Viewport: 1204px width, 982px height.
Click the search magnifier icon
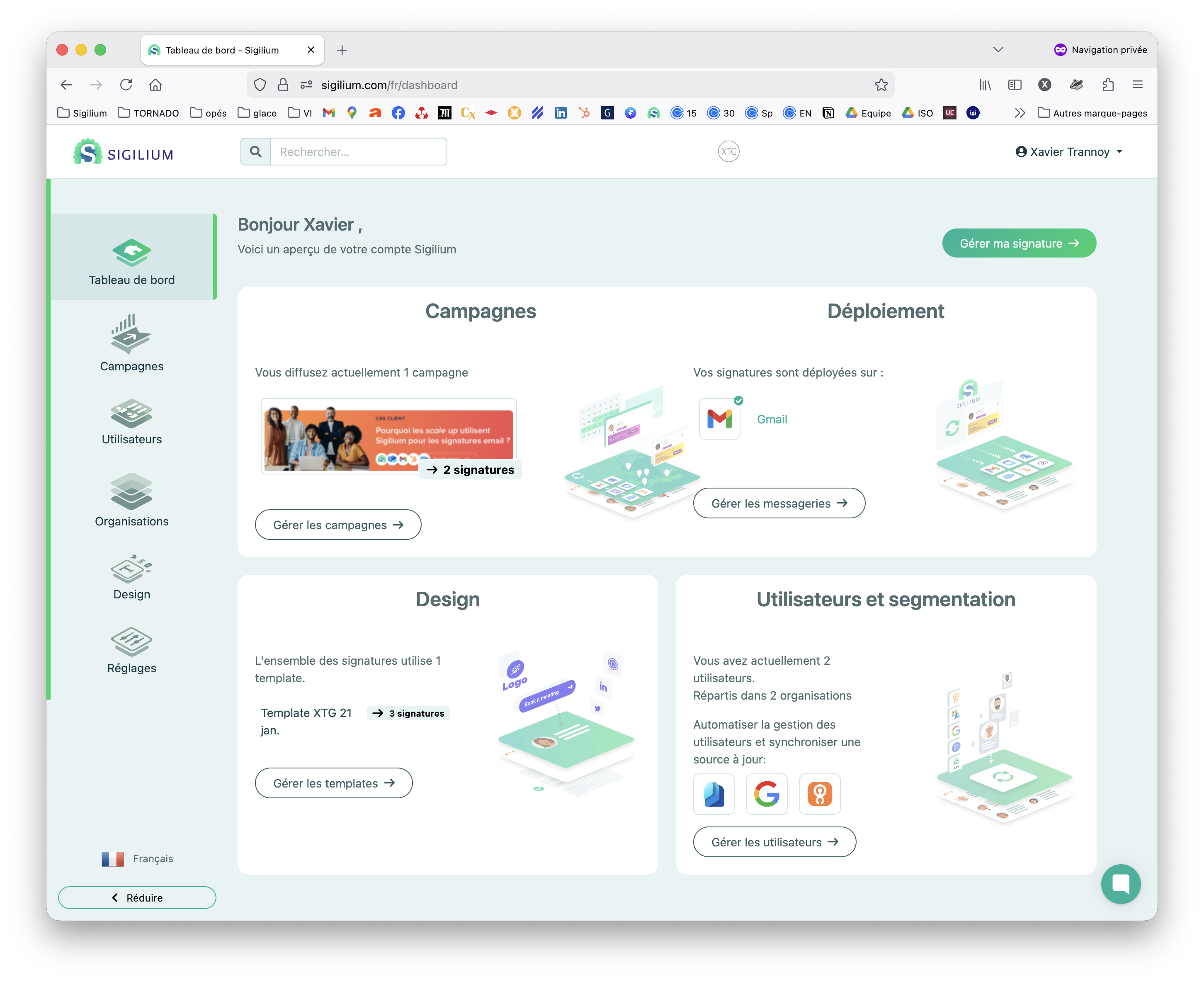tap(256, 152)
